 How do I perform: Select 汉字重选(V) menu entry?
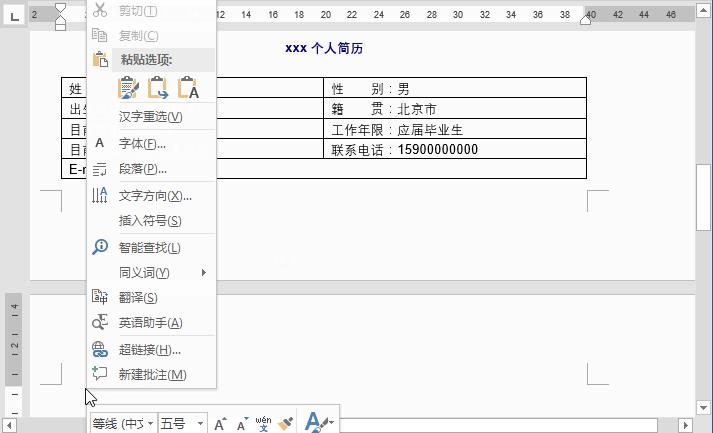151,117
